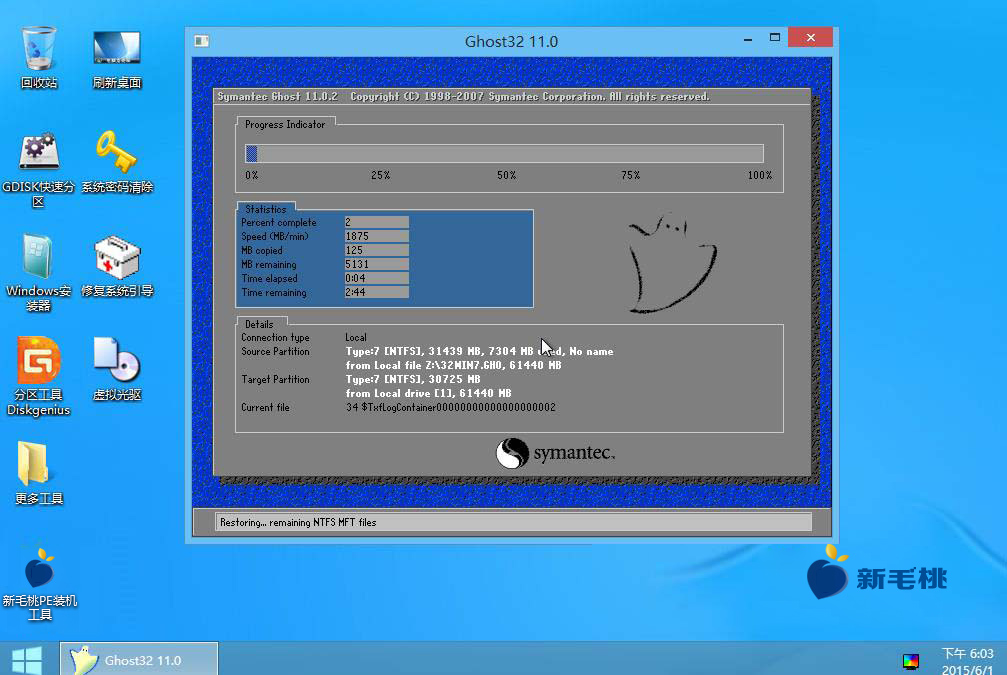Click the Connection type value Local

tap(356, 337)
